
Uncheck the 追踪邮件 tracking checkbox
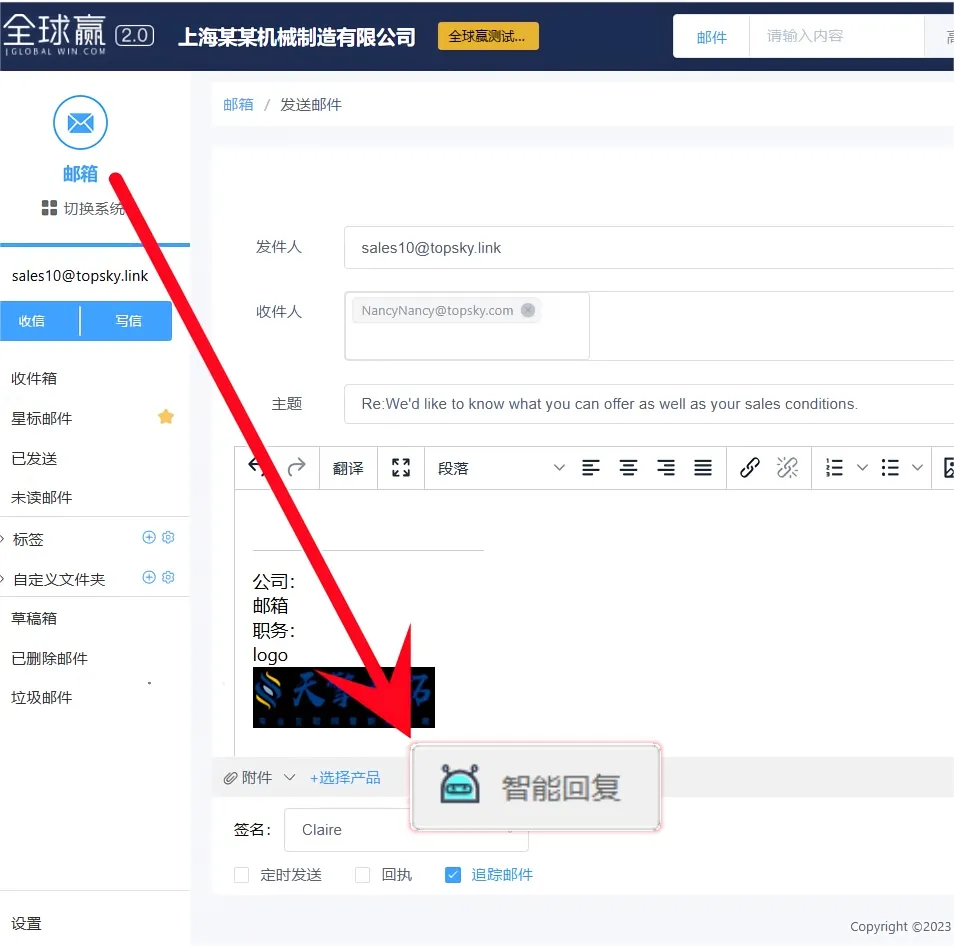(453, 875)
